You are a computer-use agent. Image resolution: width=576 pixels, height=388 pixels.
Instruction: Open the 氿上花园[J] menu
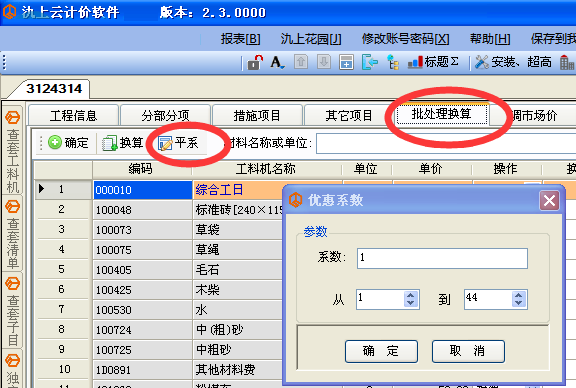(x=311, y=39)
